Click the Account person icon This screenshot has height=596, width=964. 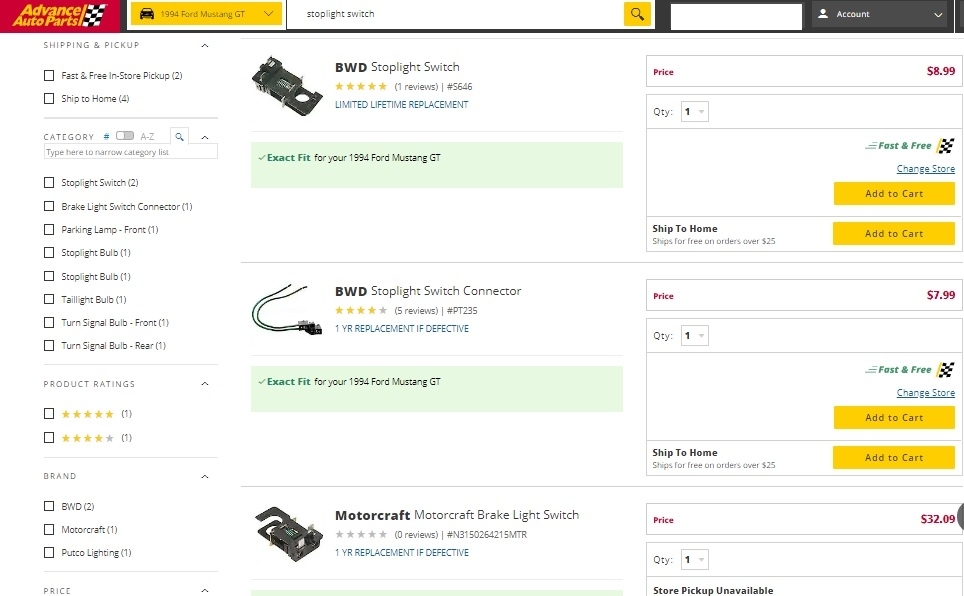coord(823,14)
